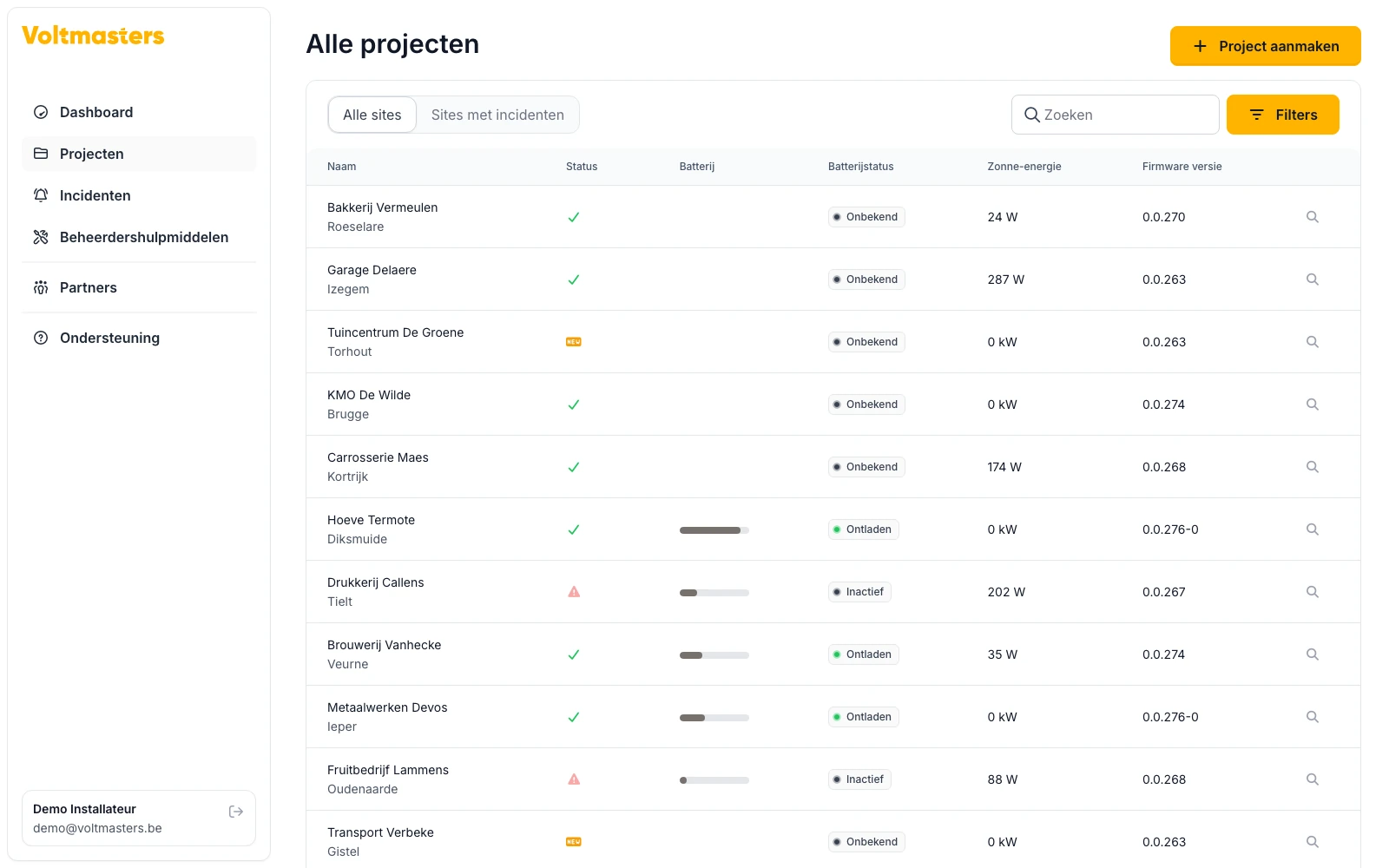This screenshot has width=1389, height=868.
Task: Open project Bakkerij Vermeulen
Action: tap(382, 207)
